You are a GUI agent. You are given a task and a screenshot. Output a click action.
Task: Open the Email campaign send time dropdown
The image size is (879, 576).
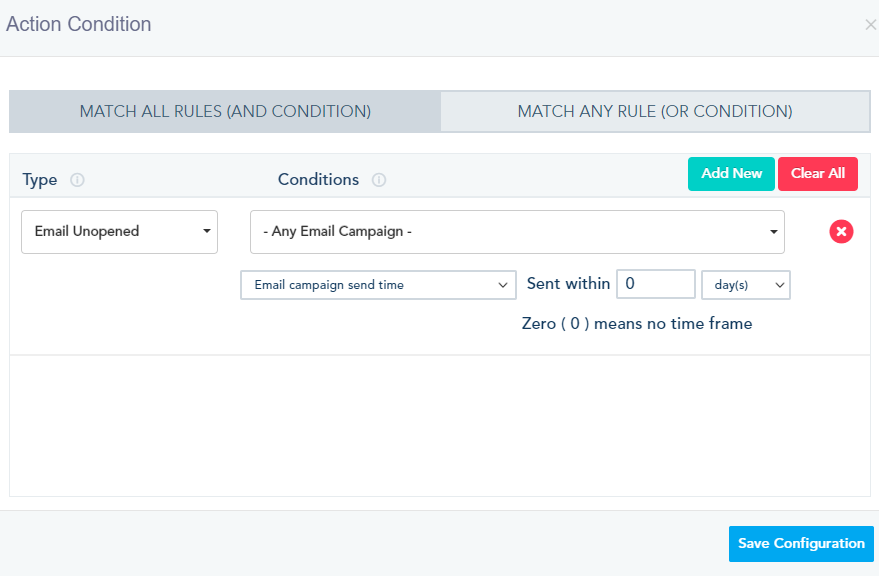coord(378,285)
